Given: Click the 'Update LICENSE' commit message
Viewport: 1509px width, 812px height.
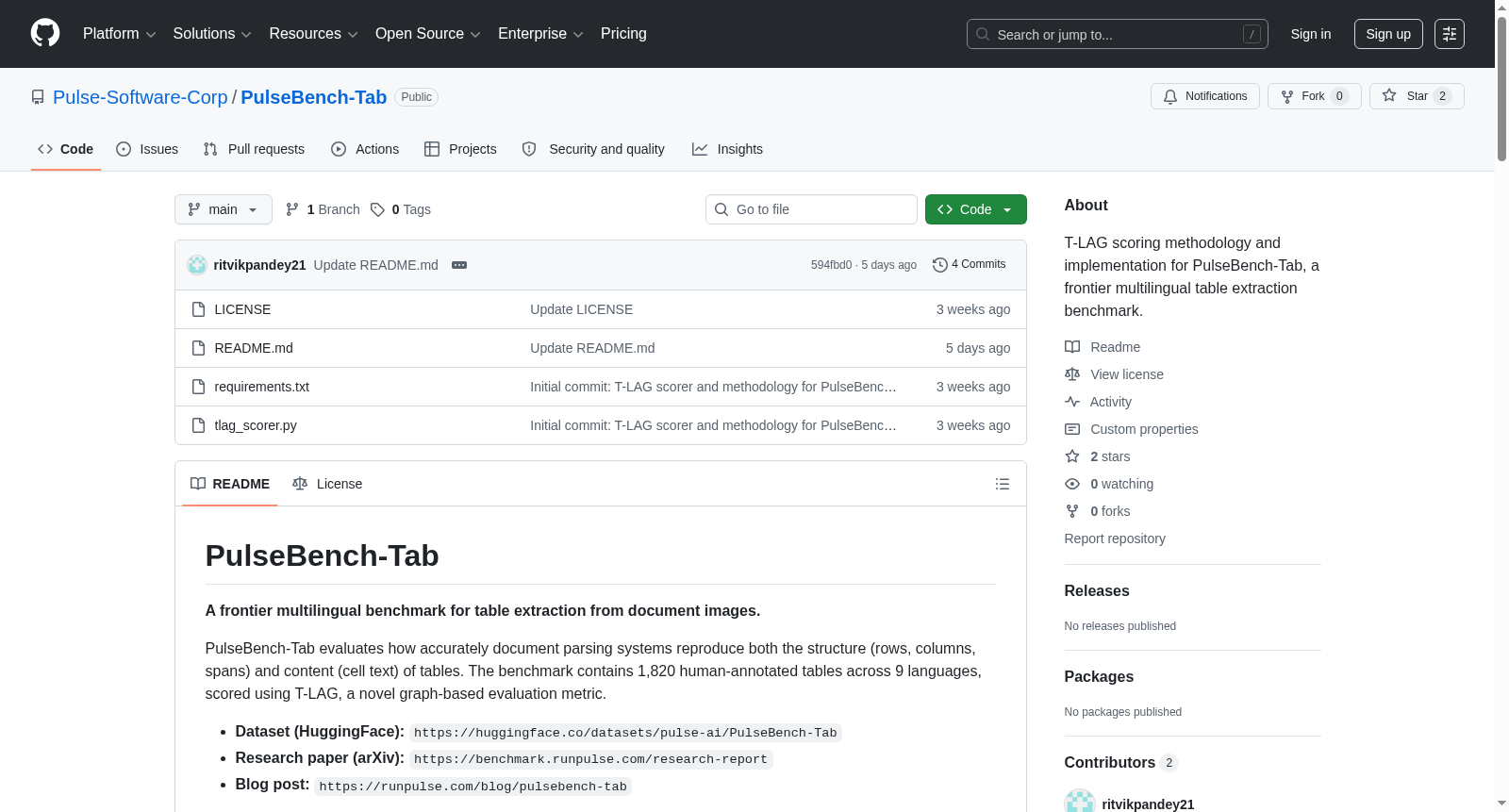Looking at the screenshot, I should point(582,309).
